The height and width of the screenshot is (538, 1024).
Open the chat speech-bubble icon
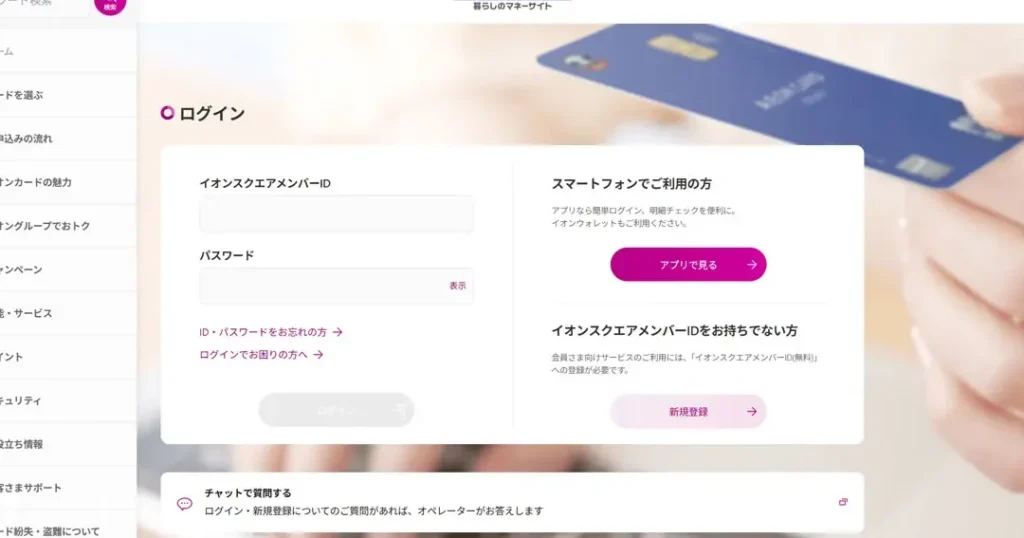click(185, 503)
